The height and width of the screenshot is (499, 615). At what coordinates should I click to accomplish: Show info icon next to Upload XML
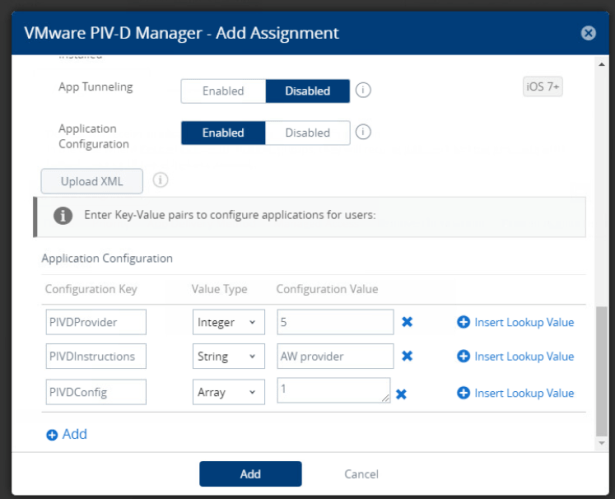[x=160, y=180]
